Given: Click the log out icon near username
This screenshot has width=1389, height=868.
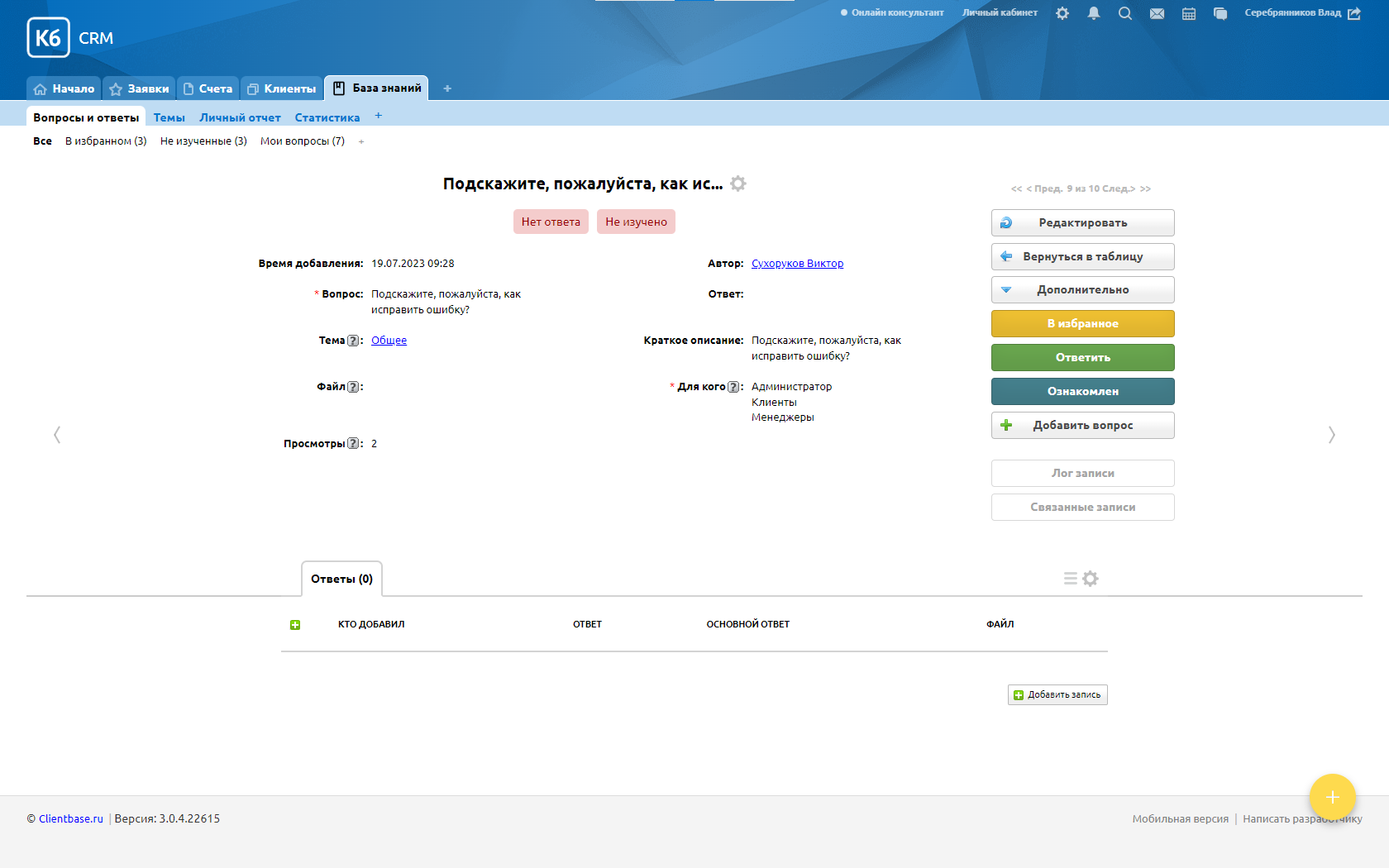Looking at the screenshot, I should pos(1354,13).
